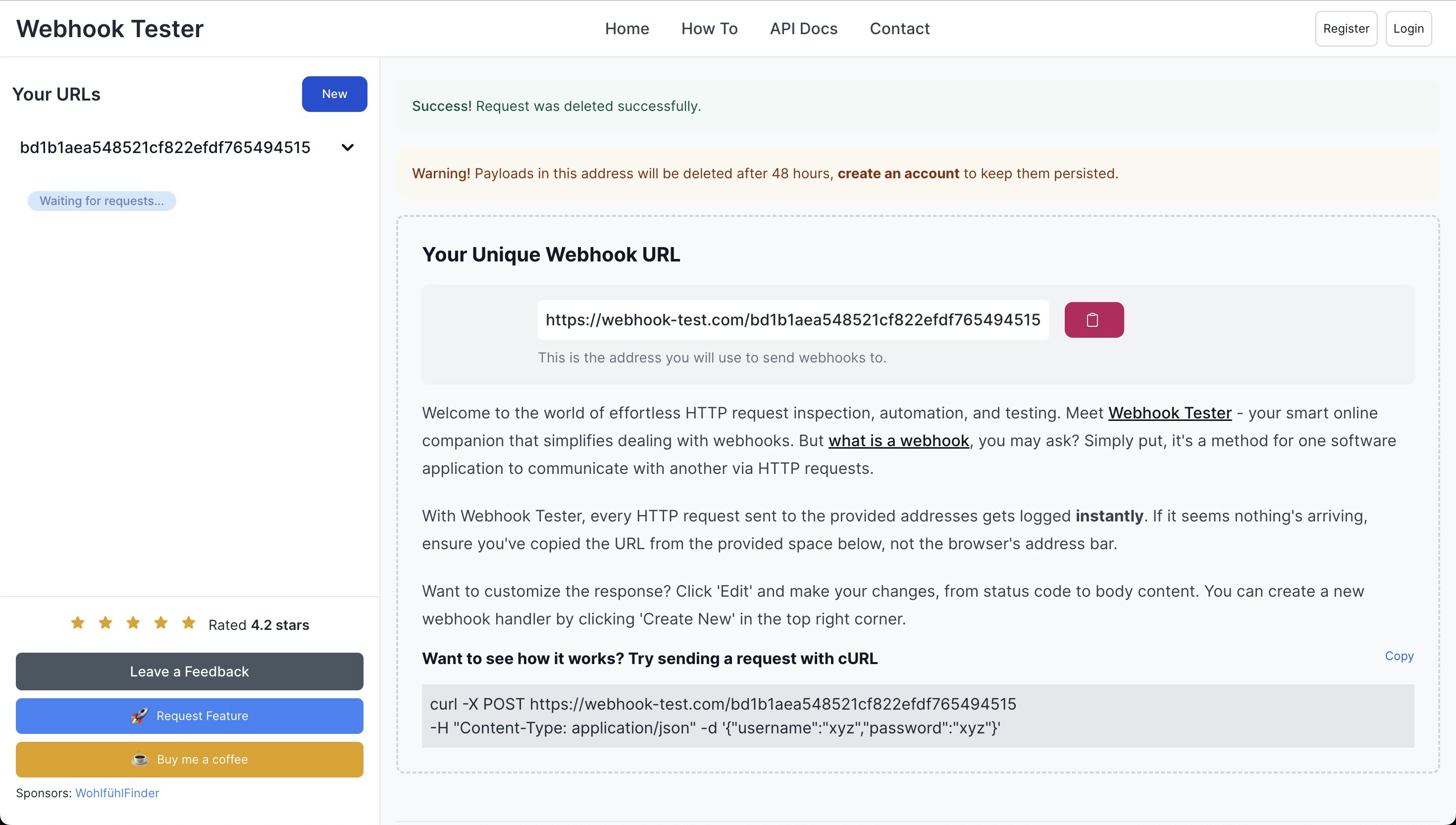Click the 'create an account' link in the warning
Screen dimensions: 1456x825
coord(898,173)
